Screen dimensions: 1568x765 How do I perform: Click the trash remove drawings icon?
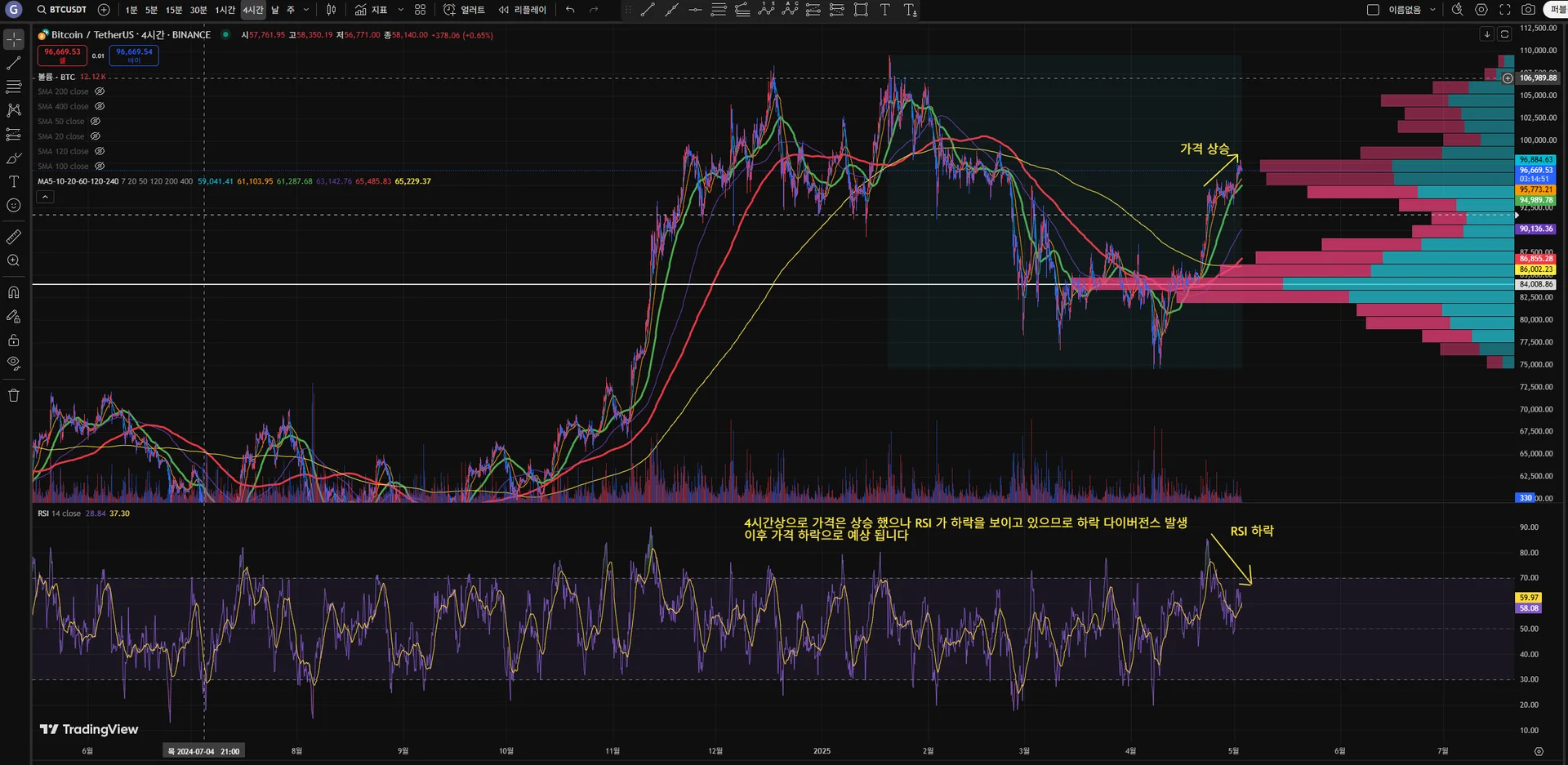pos(14,395)
